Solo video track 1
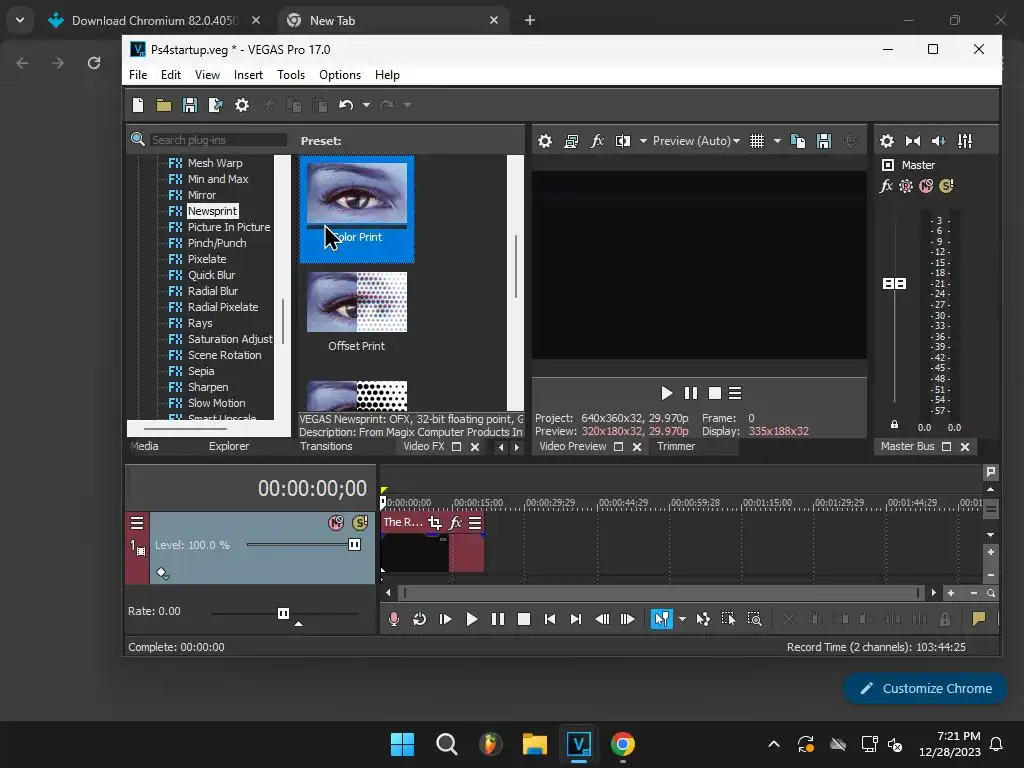The height and width of the screenshot is (768, 1024). click(x=360, y=523)
